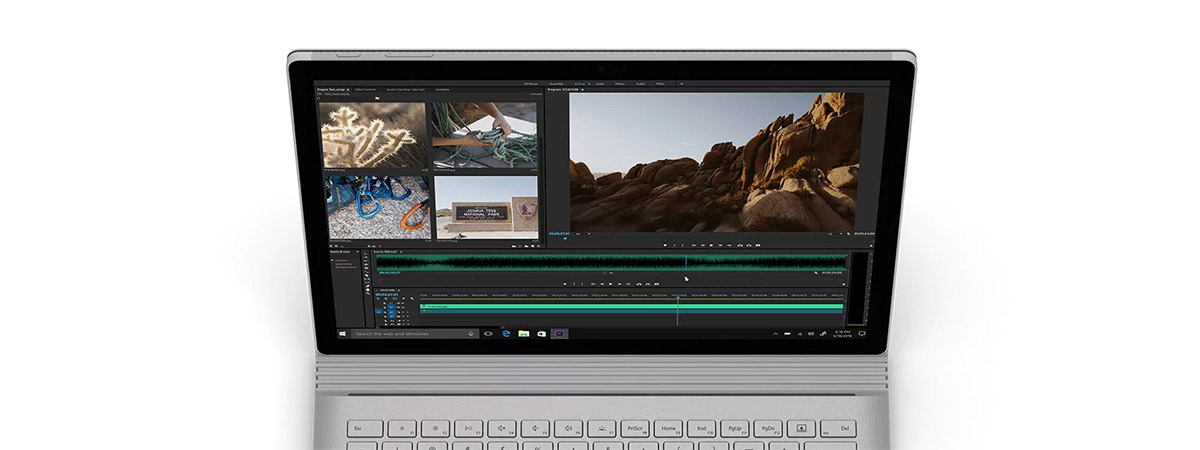Image resolution: width=1200 pixels, height=450 pixels.
Task: Select the Joshua Tree National Park sign thumbnail
Action: 486,208
